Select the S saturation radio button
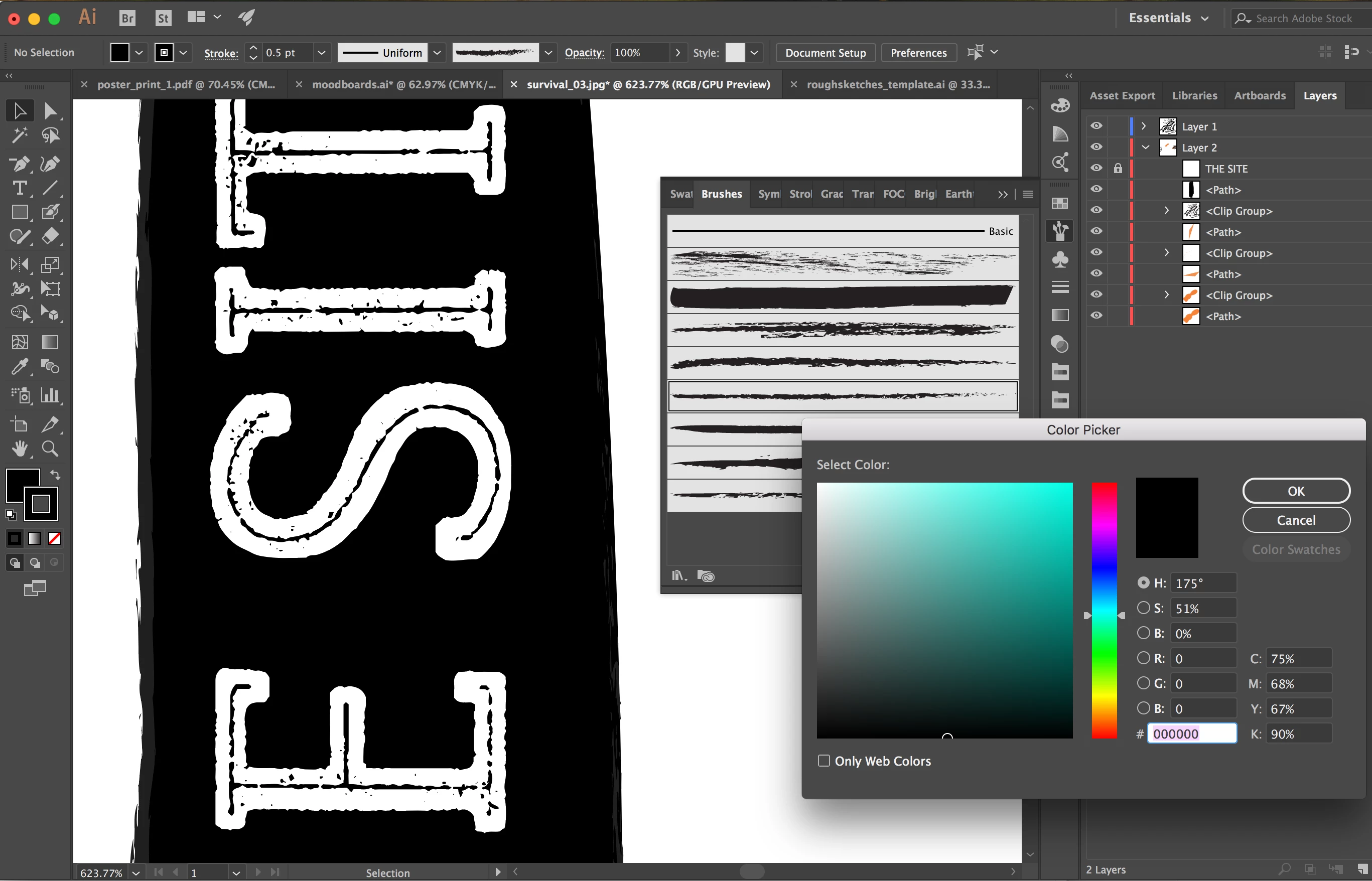The width and height of the screenshot is (1372, 881). [1143, 608]
